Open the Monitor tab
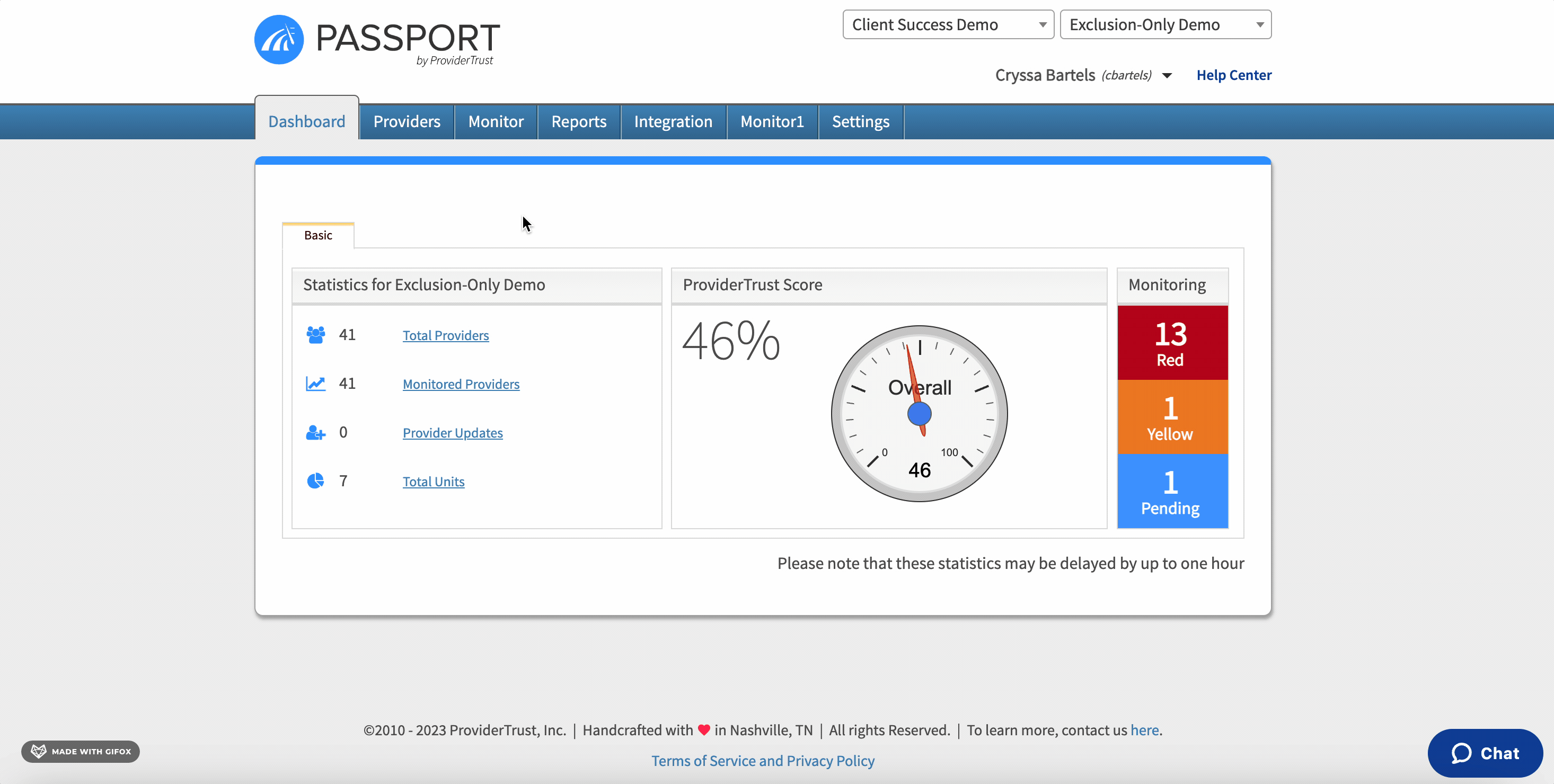The height and width of the screenshot is (784, 1554). coord(496,121)
